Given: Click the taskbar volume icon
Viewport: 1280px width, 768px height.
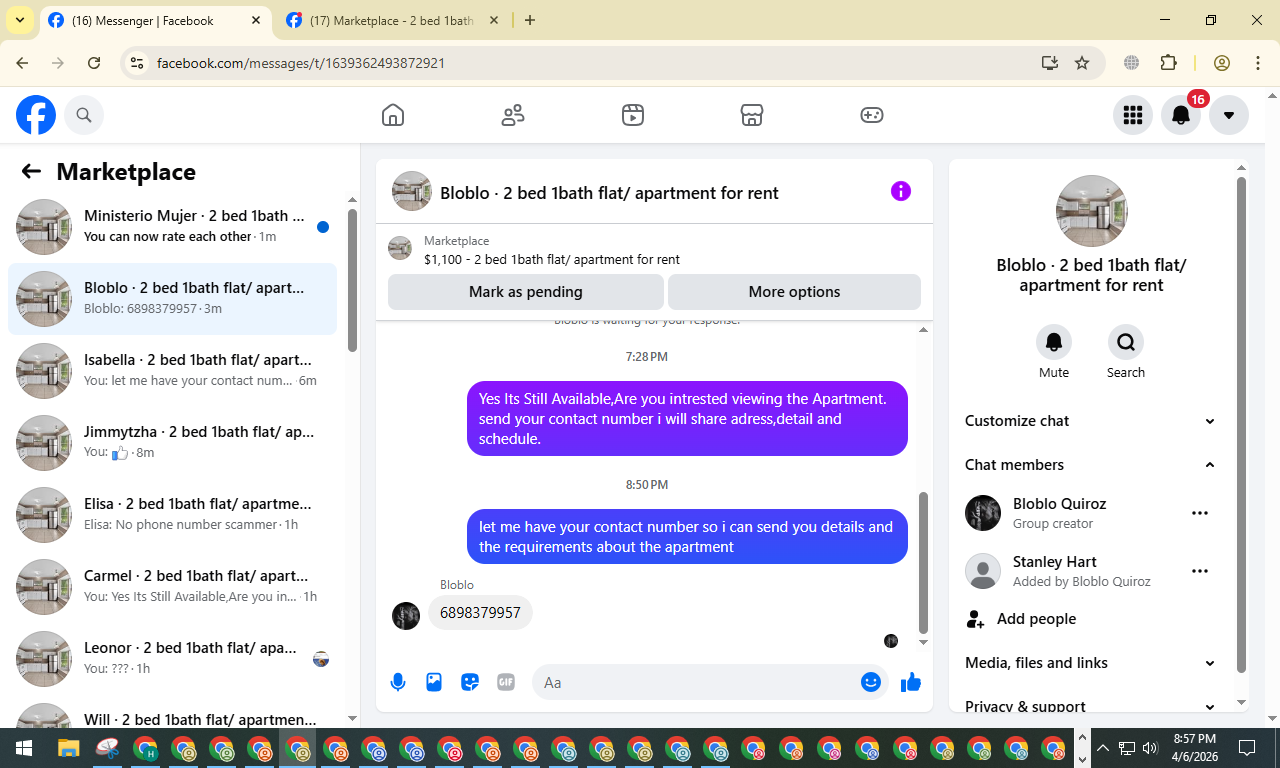Looking at the screenshot, I should [x=1150, y=748].
